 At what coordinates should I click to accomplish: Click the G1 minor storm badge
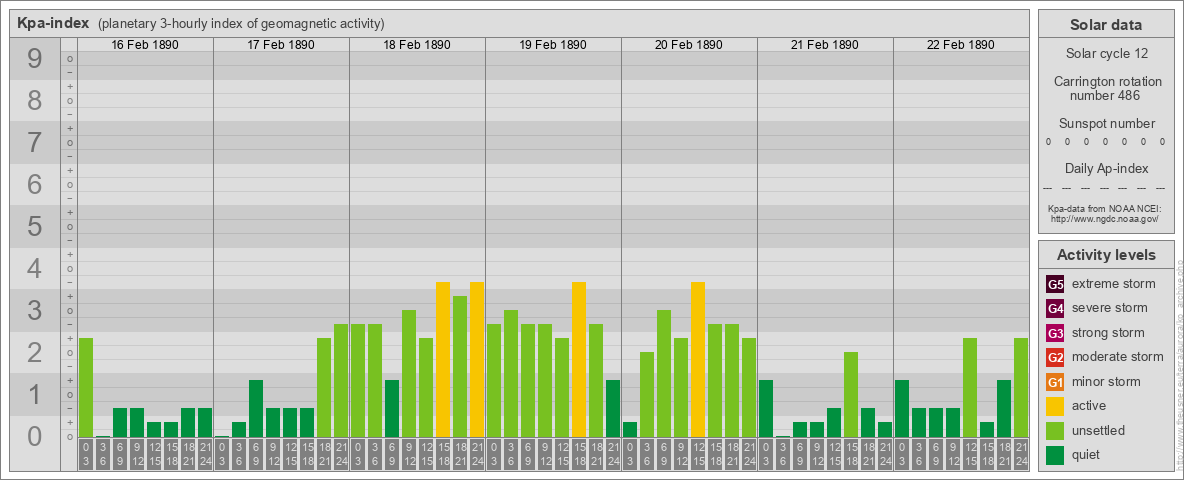(1055, 382)
